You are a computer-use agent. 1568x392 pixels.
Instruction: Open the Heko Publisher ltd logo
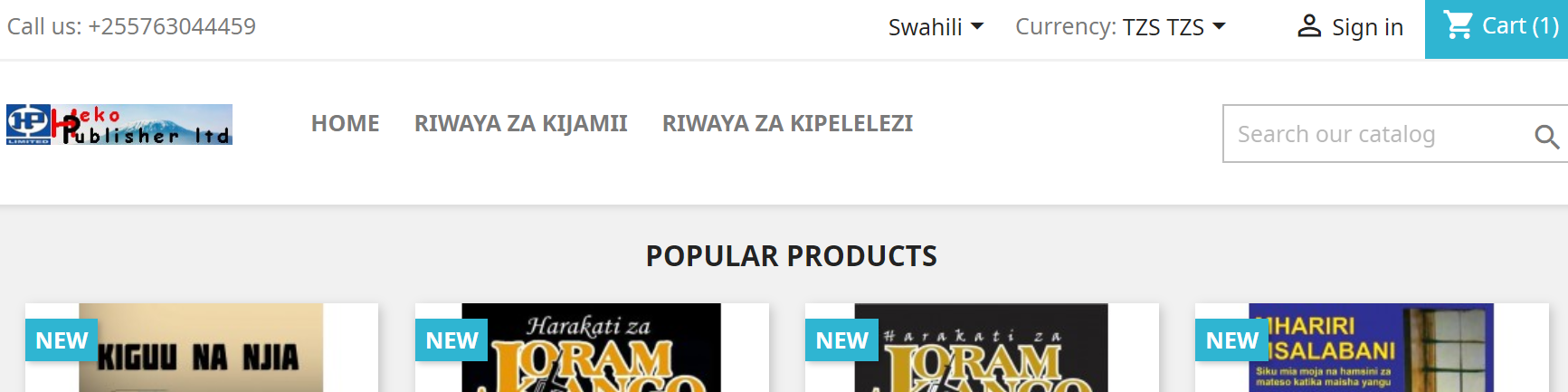coord(119,124)
